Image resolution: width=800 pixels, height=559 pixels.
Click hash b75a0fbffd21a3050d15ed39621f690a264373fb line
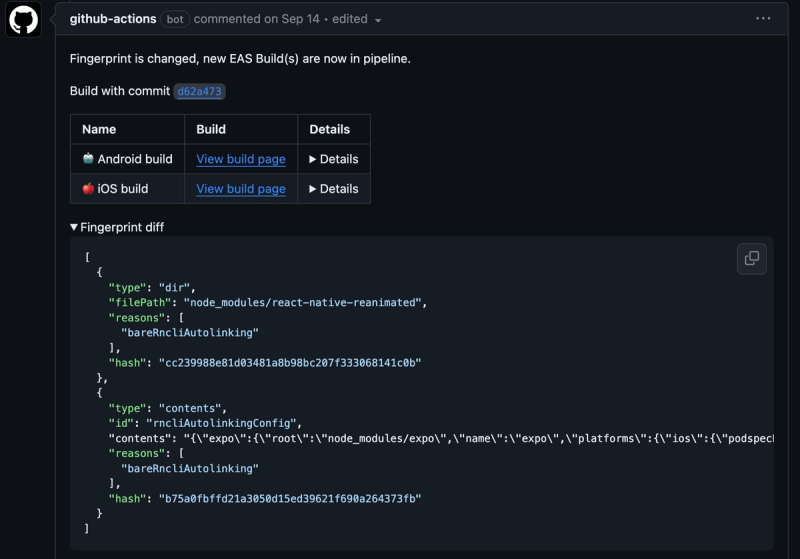point(265,498)
